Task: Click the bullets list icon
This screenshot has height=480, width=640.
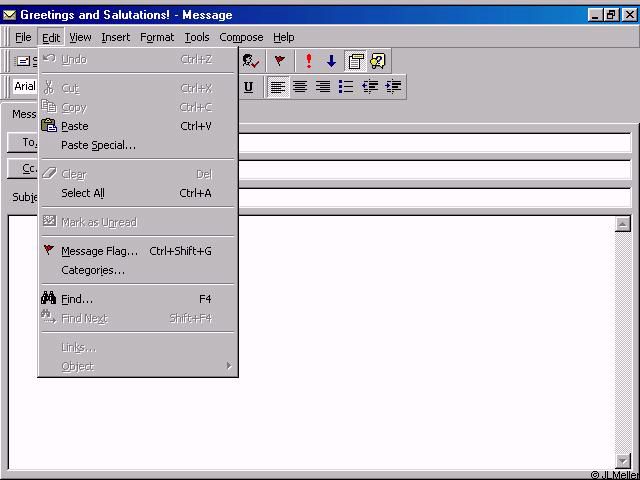Action: click(x=346, y=87)
